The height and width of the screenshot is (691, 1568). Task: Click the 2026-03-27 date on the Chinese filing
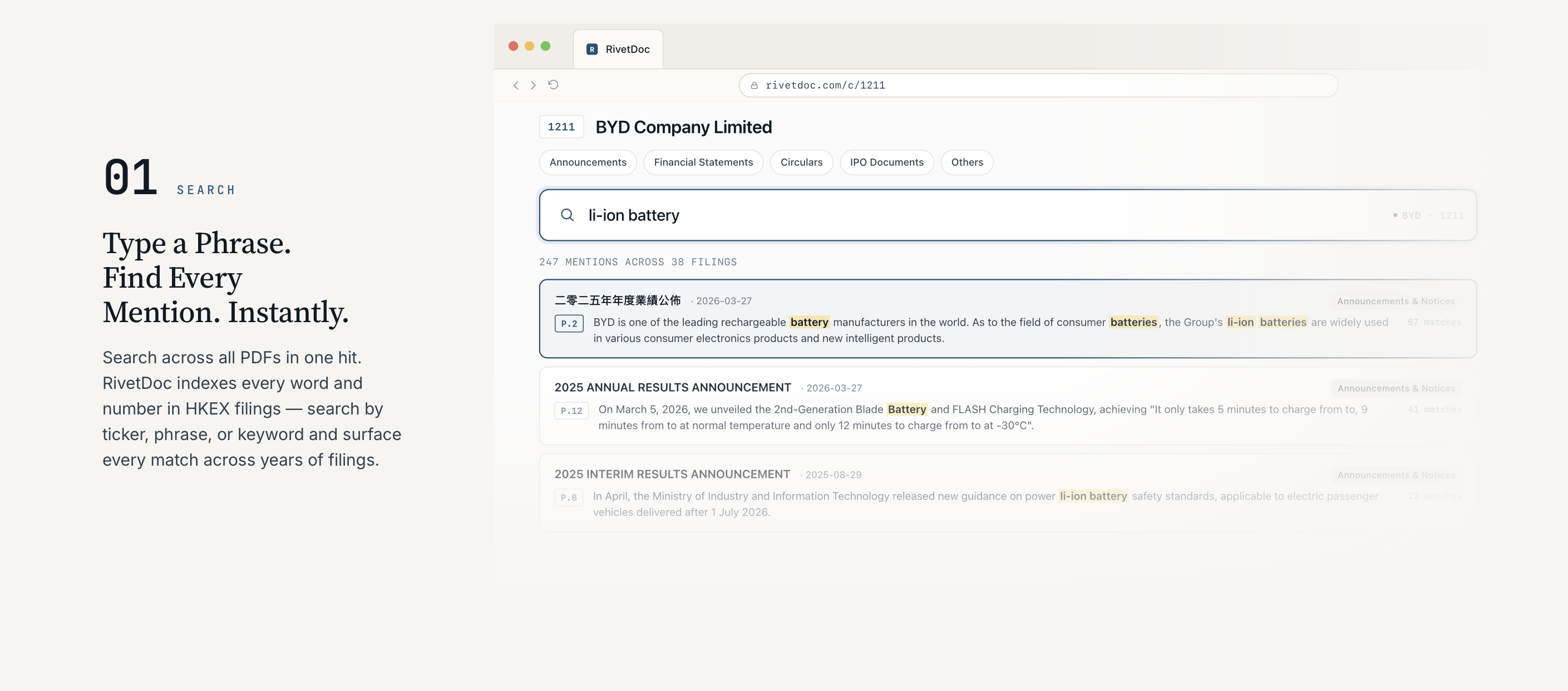723,301
